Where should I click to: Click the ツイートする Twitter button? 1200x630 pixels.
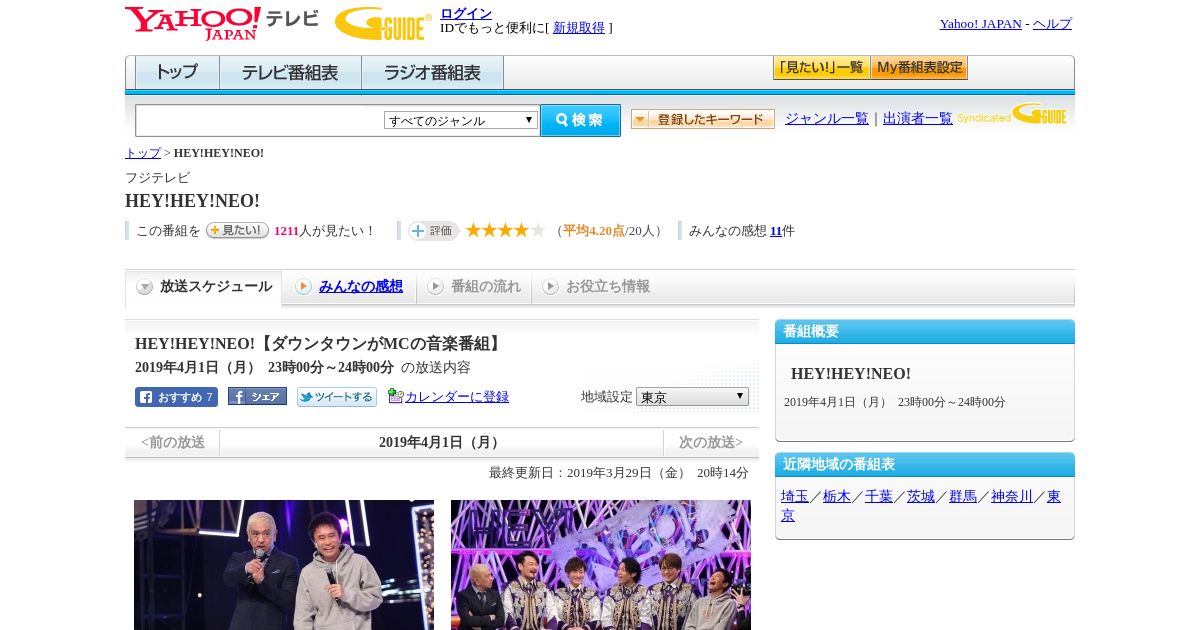(337, 397)
